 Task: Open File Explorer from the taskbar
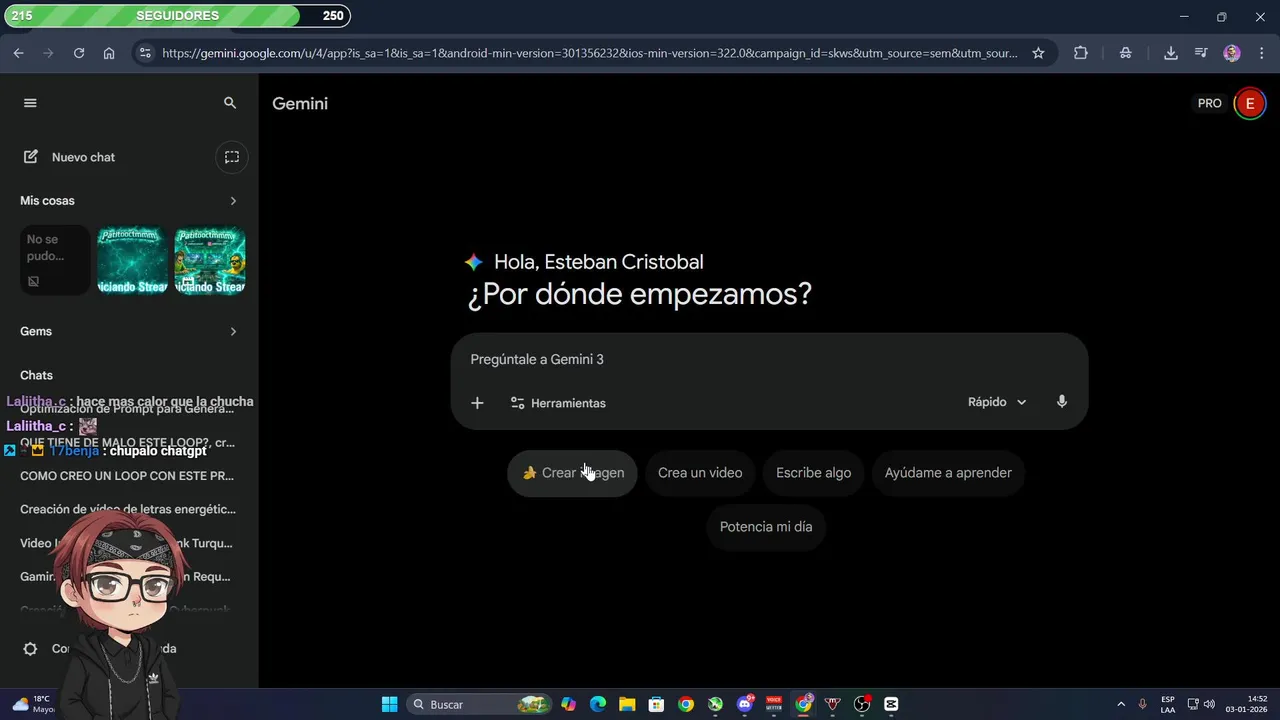click(627, 704)
